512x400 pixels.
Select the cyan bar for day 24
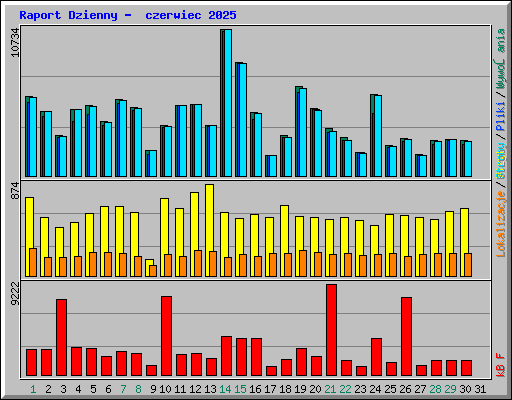[x=378, y=136]
